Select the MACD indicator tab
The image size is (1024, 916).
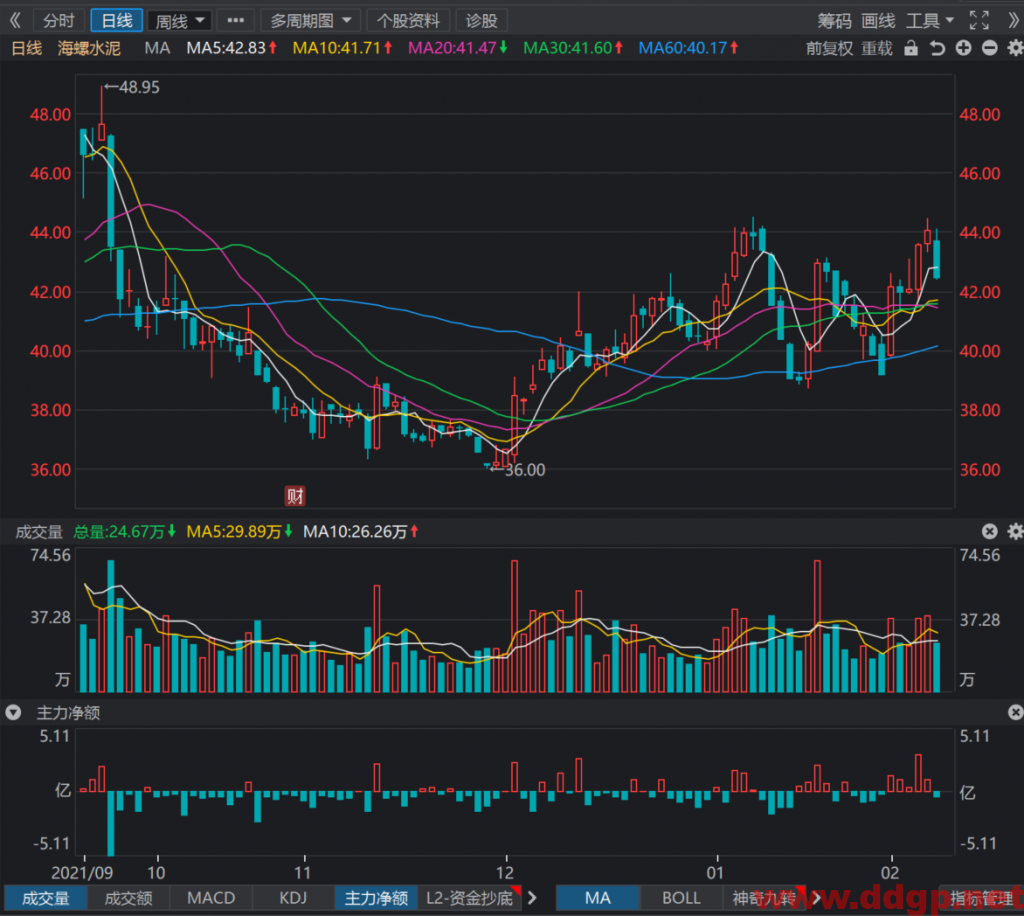[211, 898]
